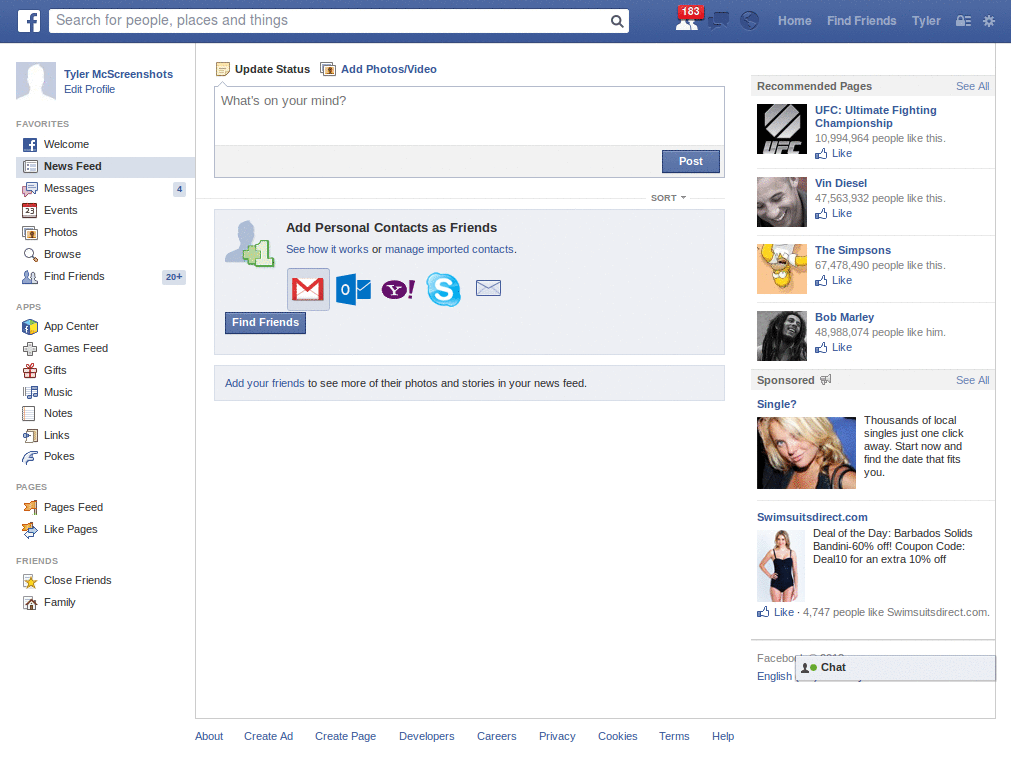Screen dimensions: 1024x768
Task: Select other email envelope icon
Action: click(488, 288)
